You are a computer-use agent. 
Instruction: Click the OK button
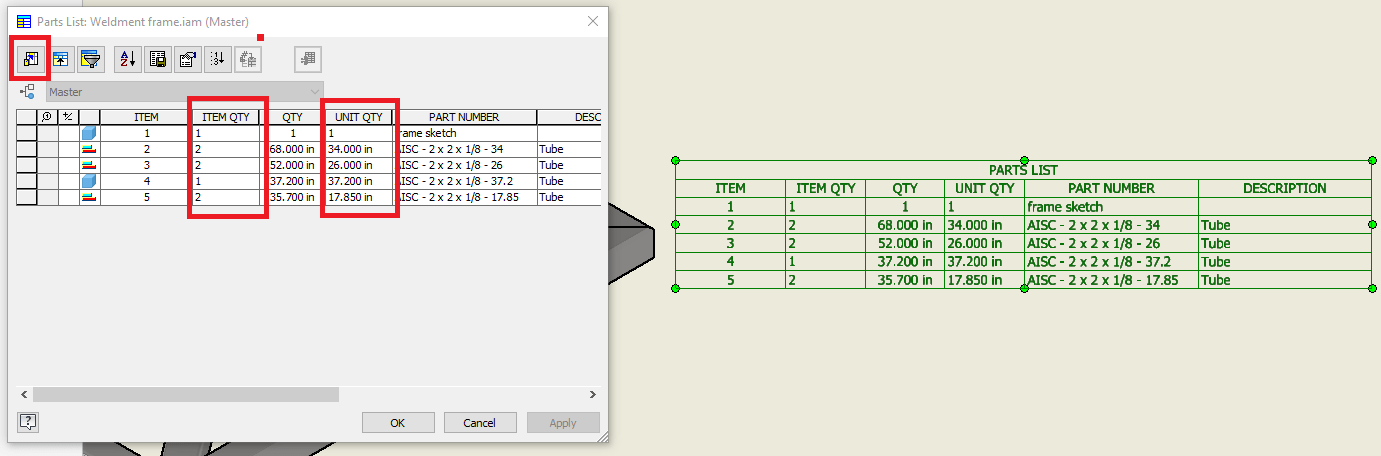click(398, 423)
